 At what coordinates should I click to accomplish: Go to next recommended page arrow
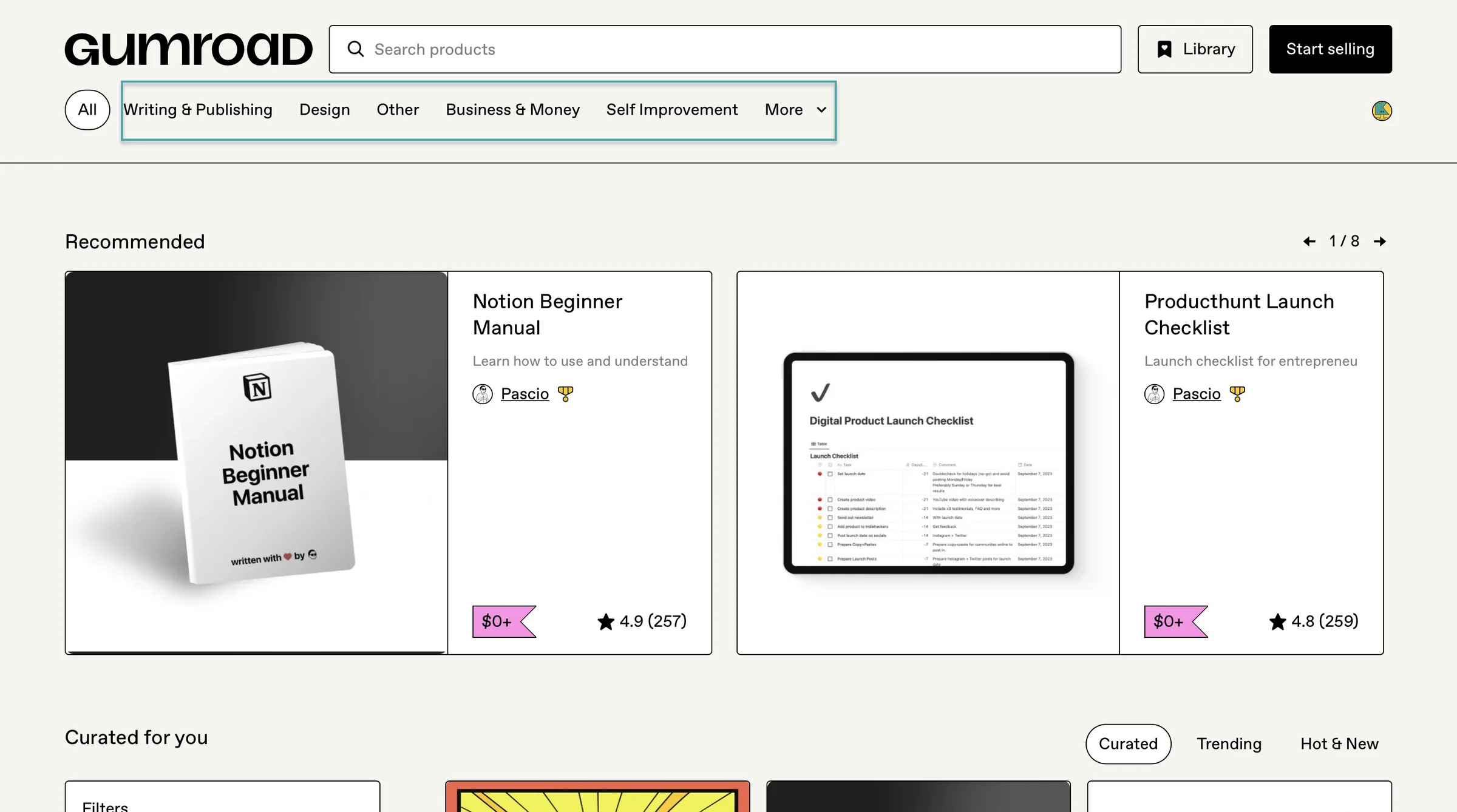point(1380,242)
